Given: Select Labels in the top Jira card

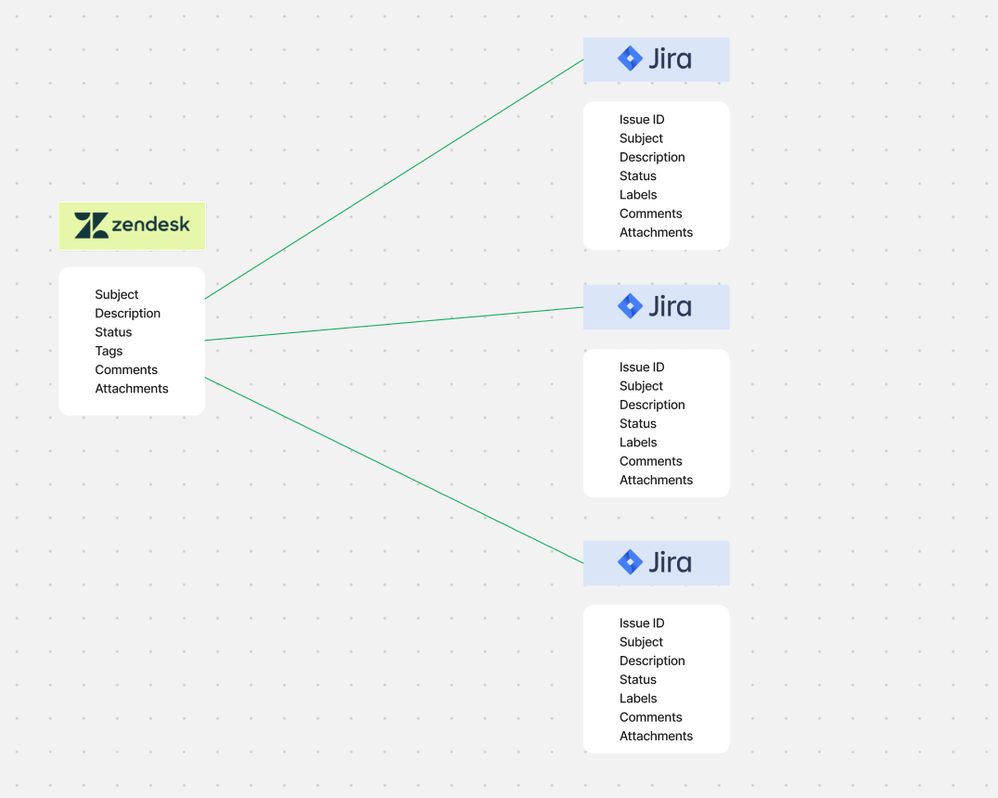Looking at the screenshot, I should [x=638, y=195].
